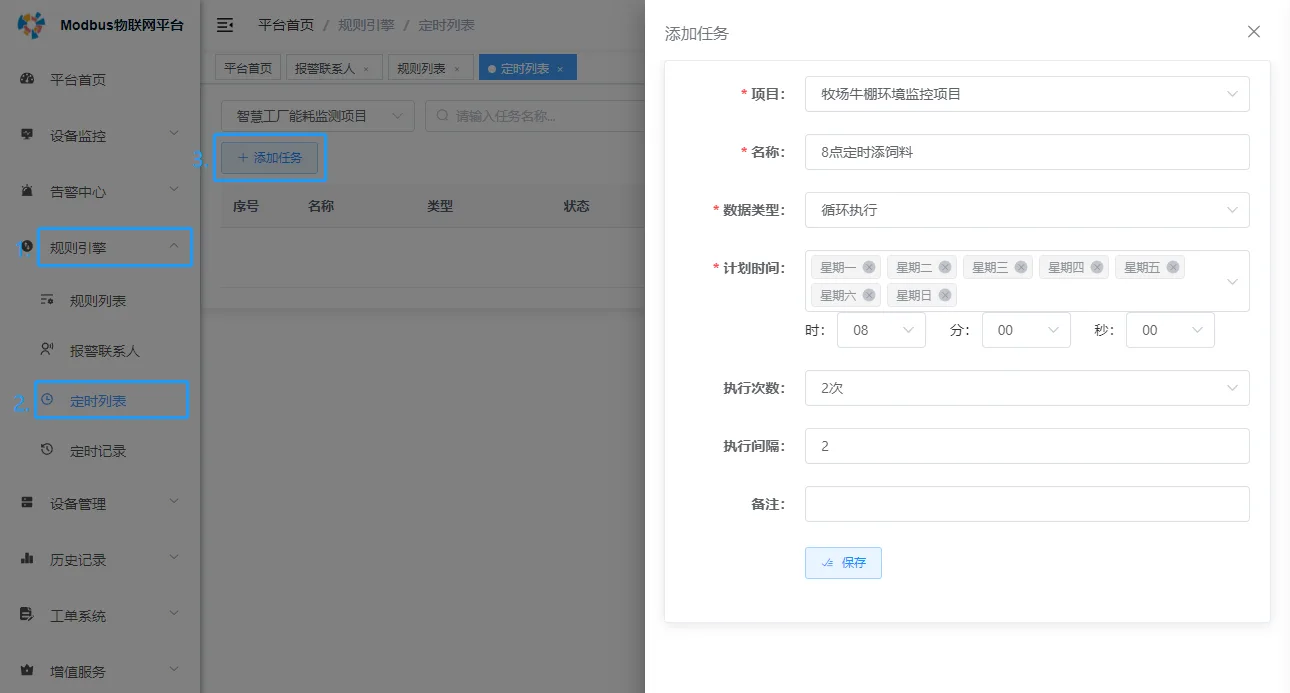Click the Modbus platform logo icon
1290x693 pixels.
(33, 26)
